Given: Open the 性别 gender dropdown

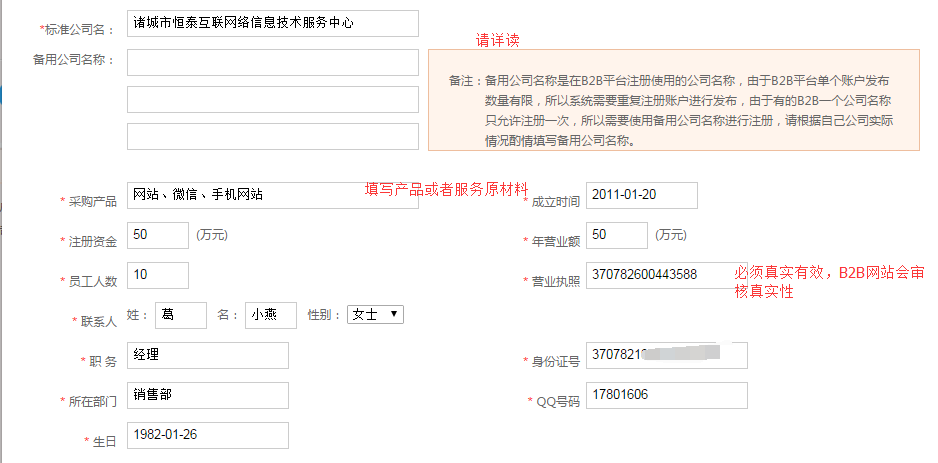Looking at the screenshot, I should tap(375, 314).
